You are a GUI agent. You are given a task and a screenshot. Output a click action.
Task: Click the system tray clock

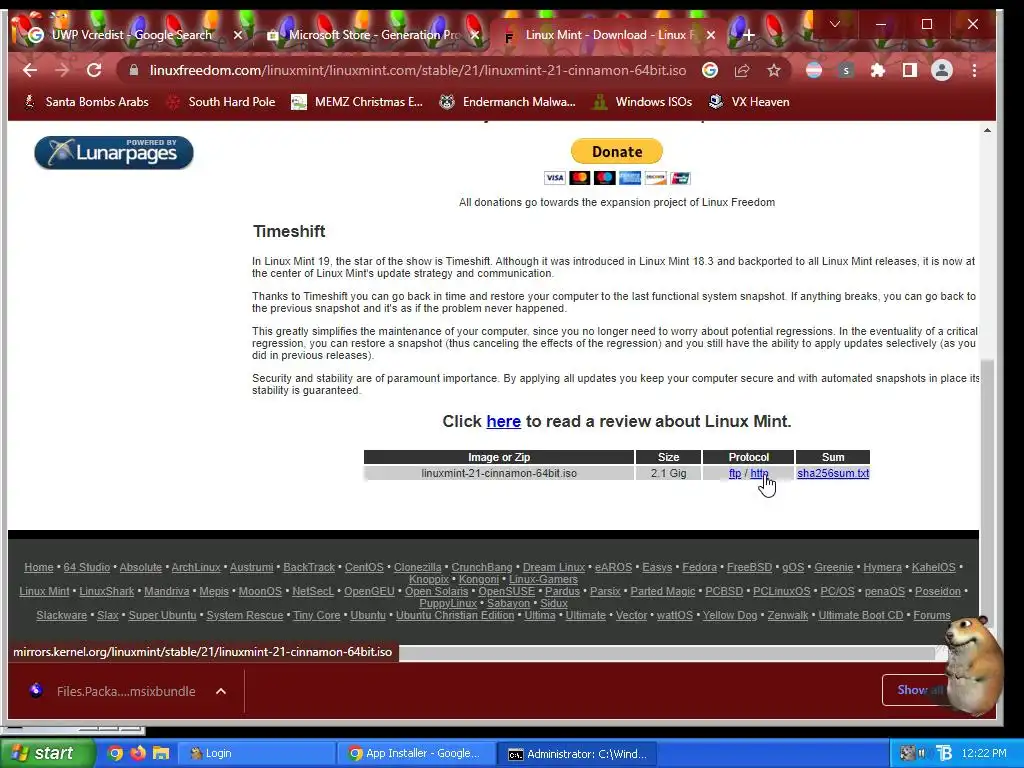coord(984,753)
